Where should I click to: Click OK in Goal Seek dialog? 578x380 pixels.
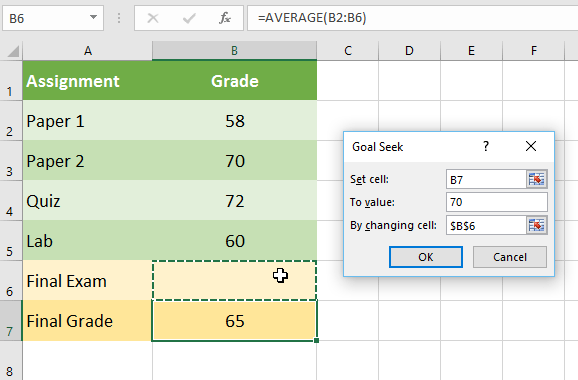pos(426,257)
